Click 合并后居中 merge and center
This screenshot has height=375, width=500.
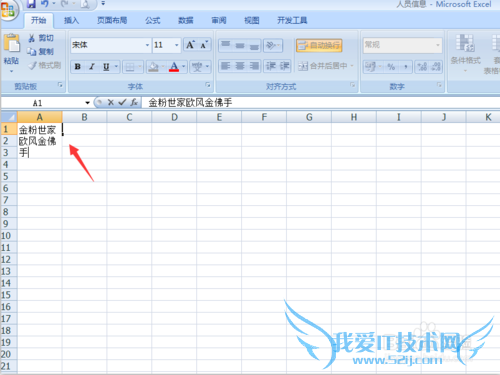(323, 66)
